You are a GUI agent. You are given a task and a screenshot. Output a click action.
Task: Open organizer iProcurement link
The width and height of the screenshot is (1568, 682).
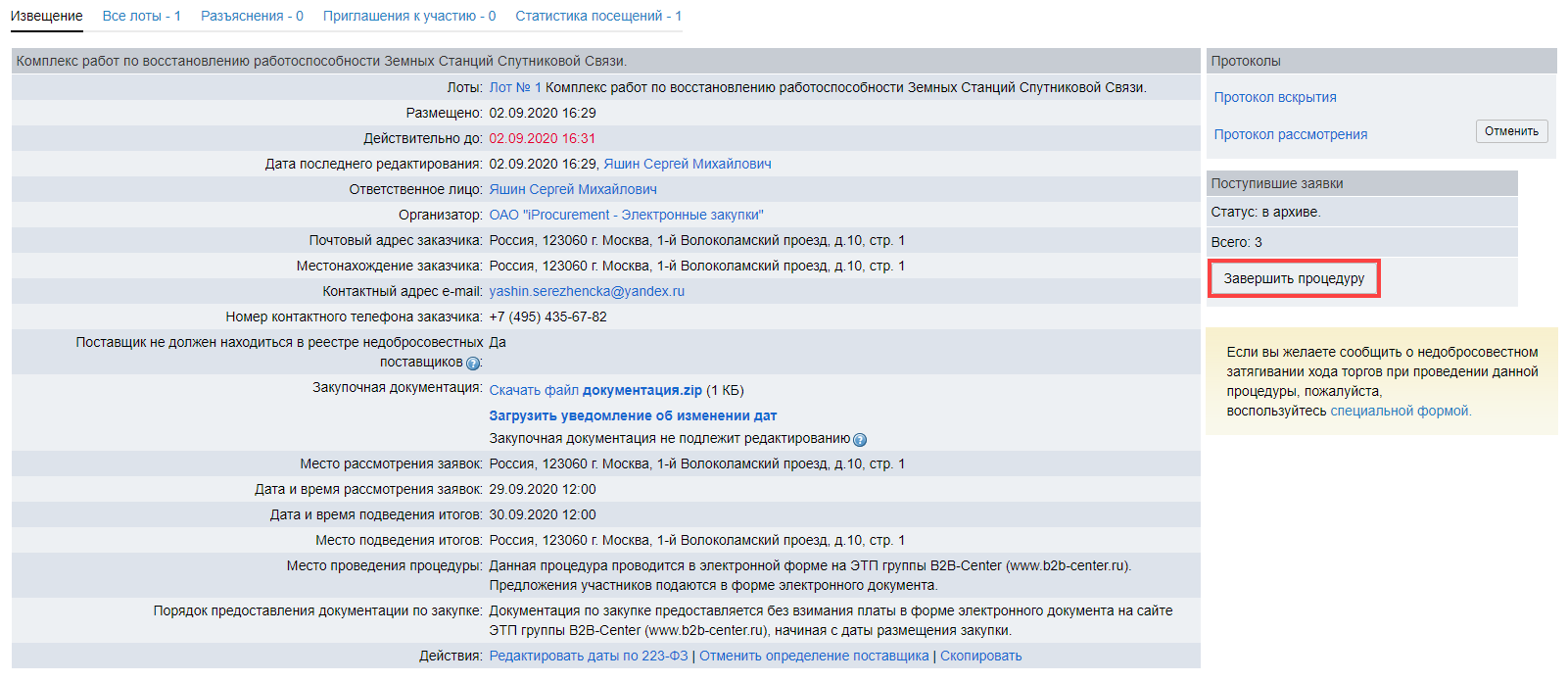coord(626,215)
